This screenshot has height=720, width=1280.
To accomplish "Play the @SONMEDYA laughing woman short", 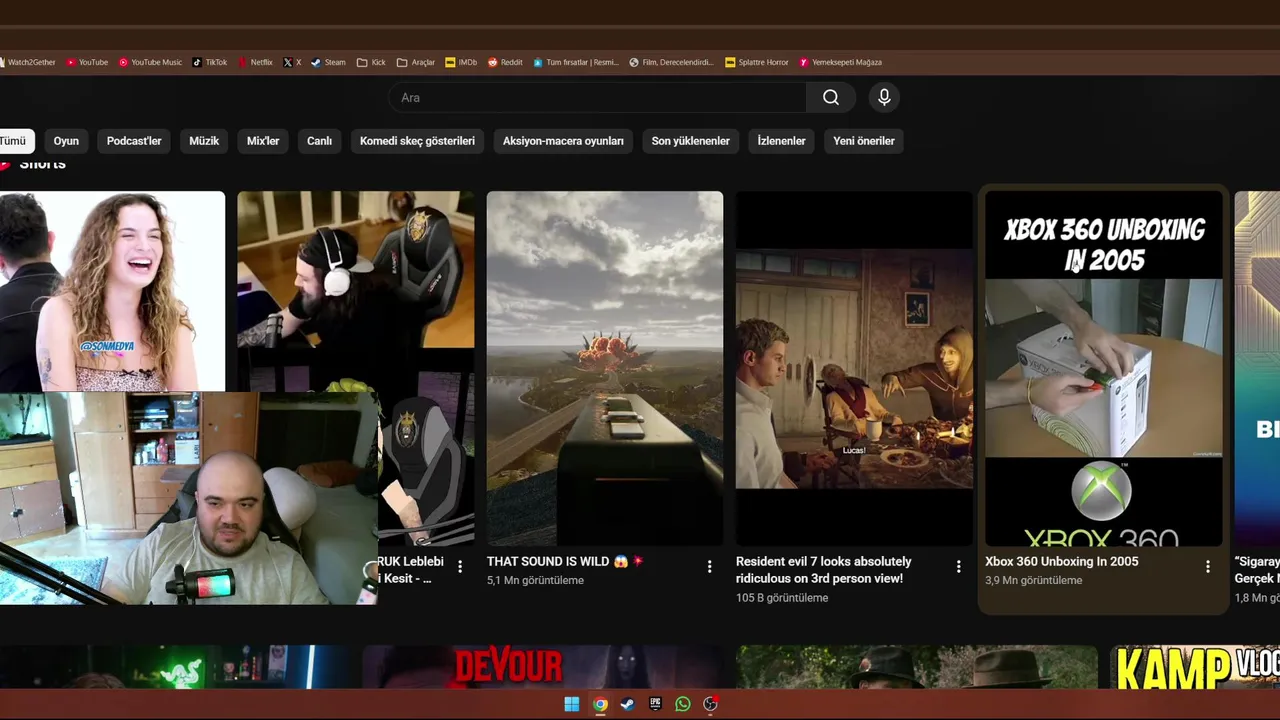I will pos(112,291).
